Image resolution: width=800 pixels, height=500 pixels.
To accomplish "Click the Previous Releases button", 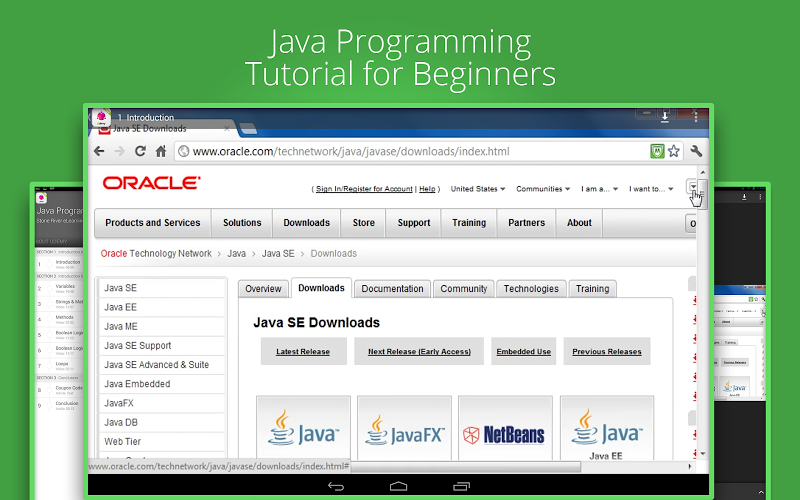I will point(607,352).
